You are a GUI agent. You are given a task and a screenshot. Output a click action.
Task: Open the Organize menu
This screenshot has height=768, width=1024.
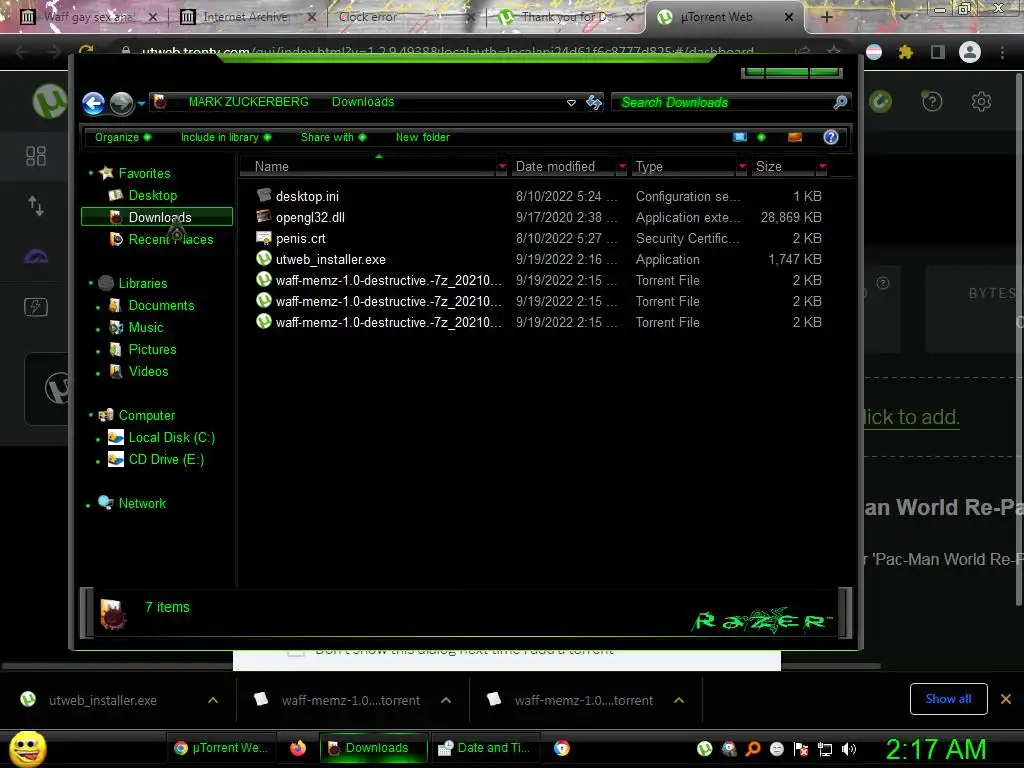[x=123, y=137]
